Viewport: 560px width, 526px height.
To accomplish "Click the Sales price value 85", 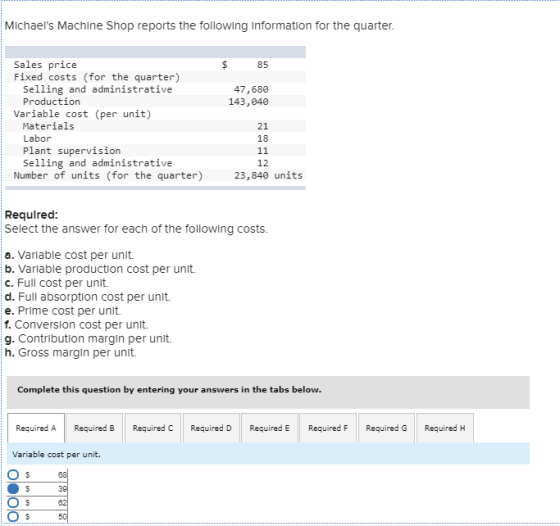I will pyautogui.click(x=262, y=65).
